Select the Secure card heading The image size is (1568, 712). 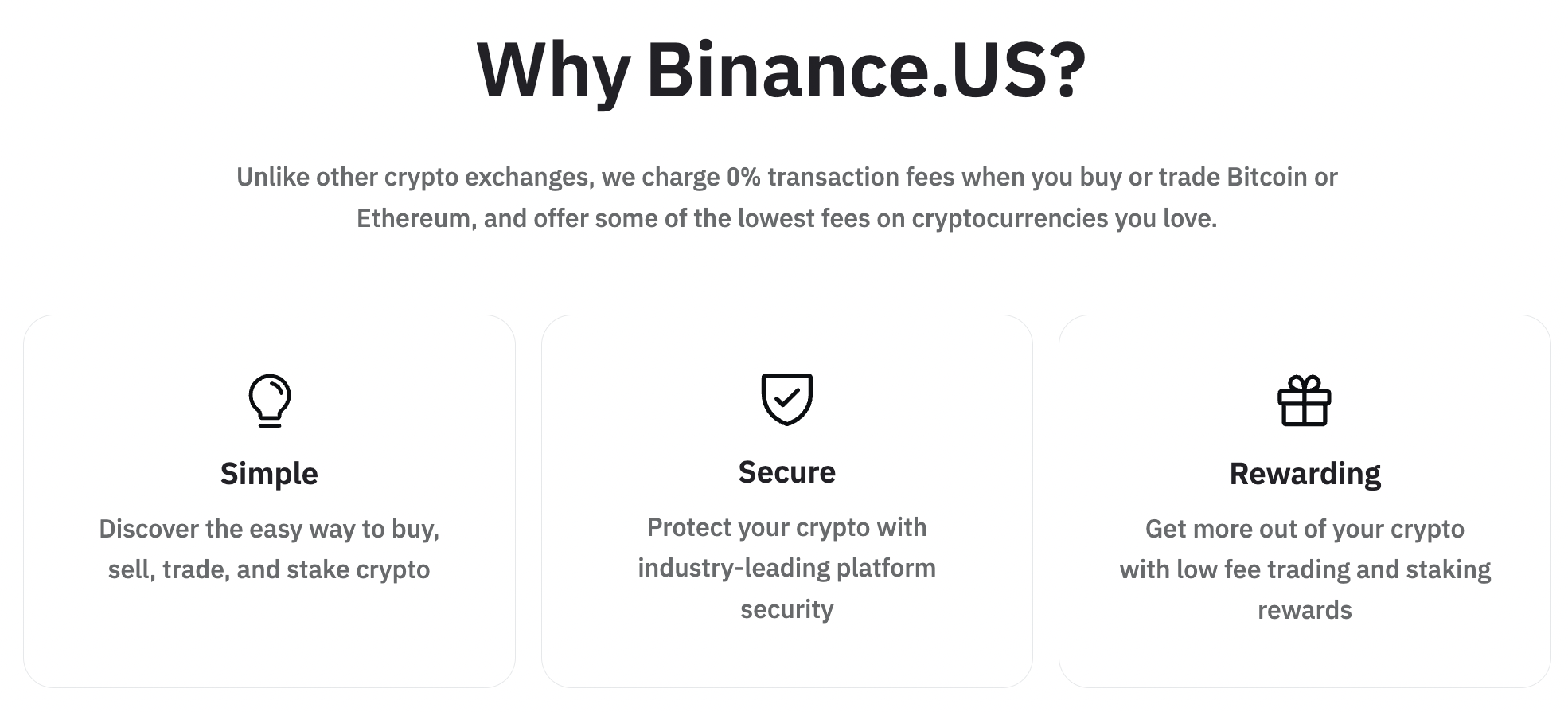click(787, 472)
